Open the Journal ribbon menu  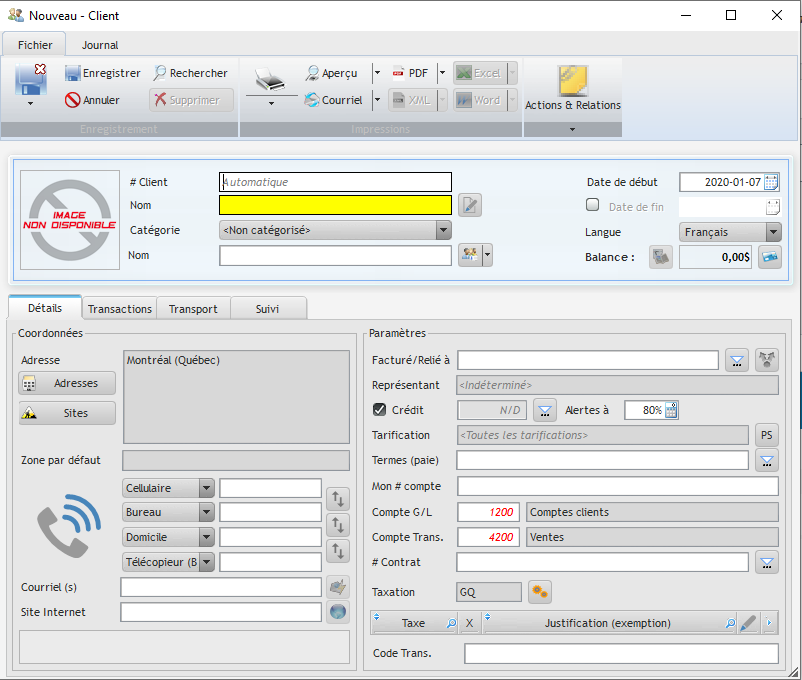tap(99, 45)
